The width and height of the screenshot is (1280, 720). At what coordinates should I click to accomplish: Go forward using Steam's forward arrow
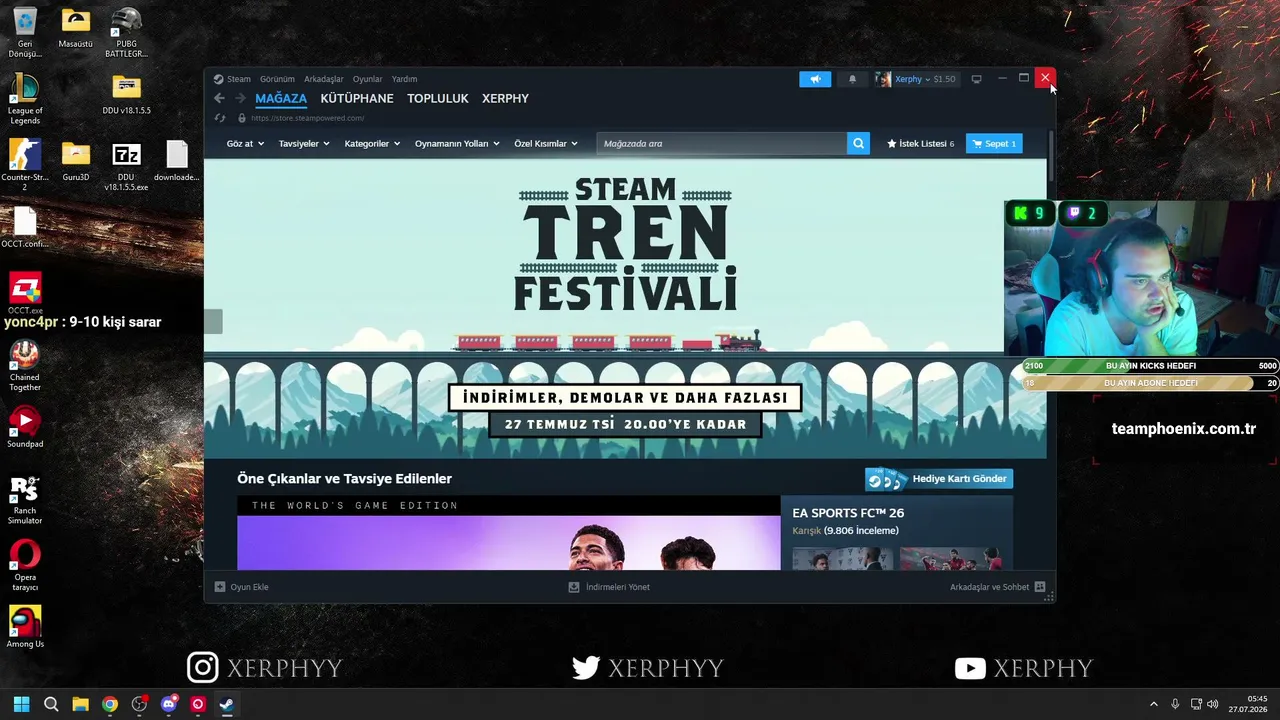point(240,98)
